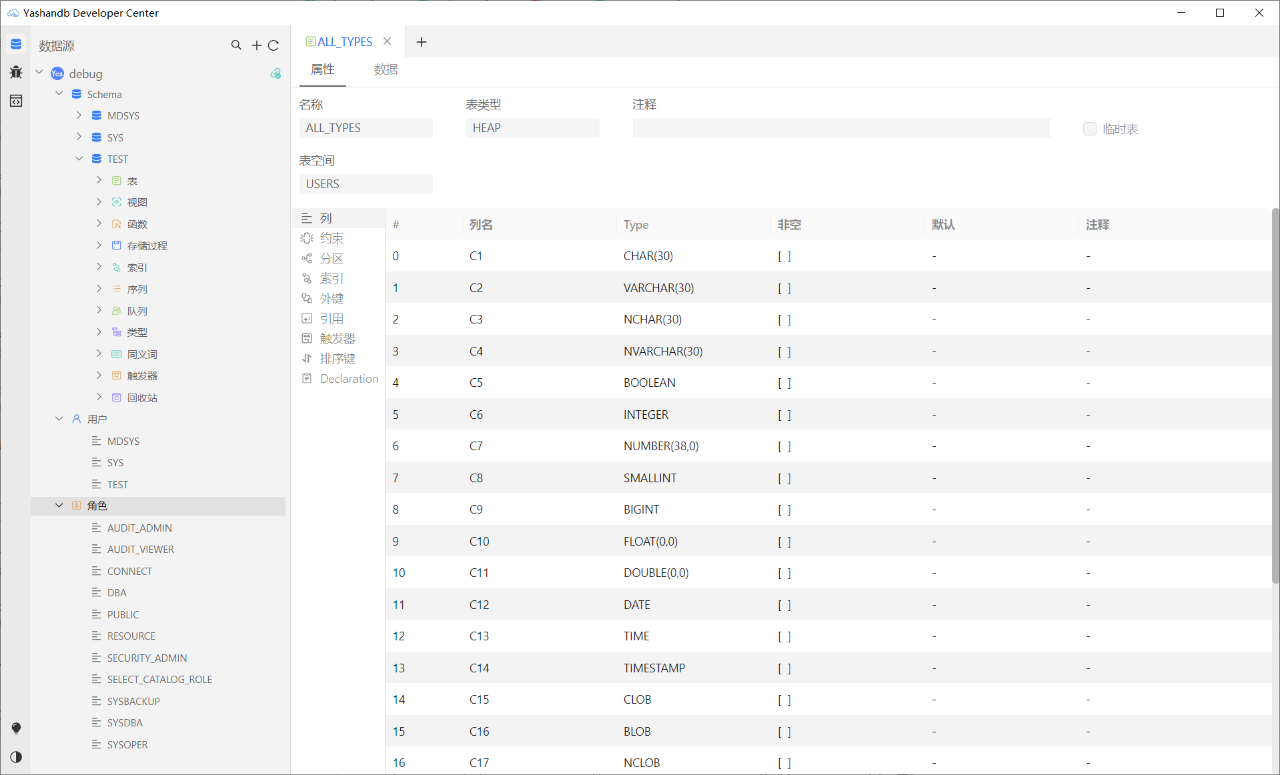Open the debug bug icon in sidebar
This screenshot has width=1280, height=775.
[16, 72]
